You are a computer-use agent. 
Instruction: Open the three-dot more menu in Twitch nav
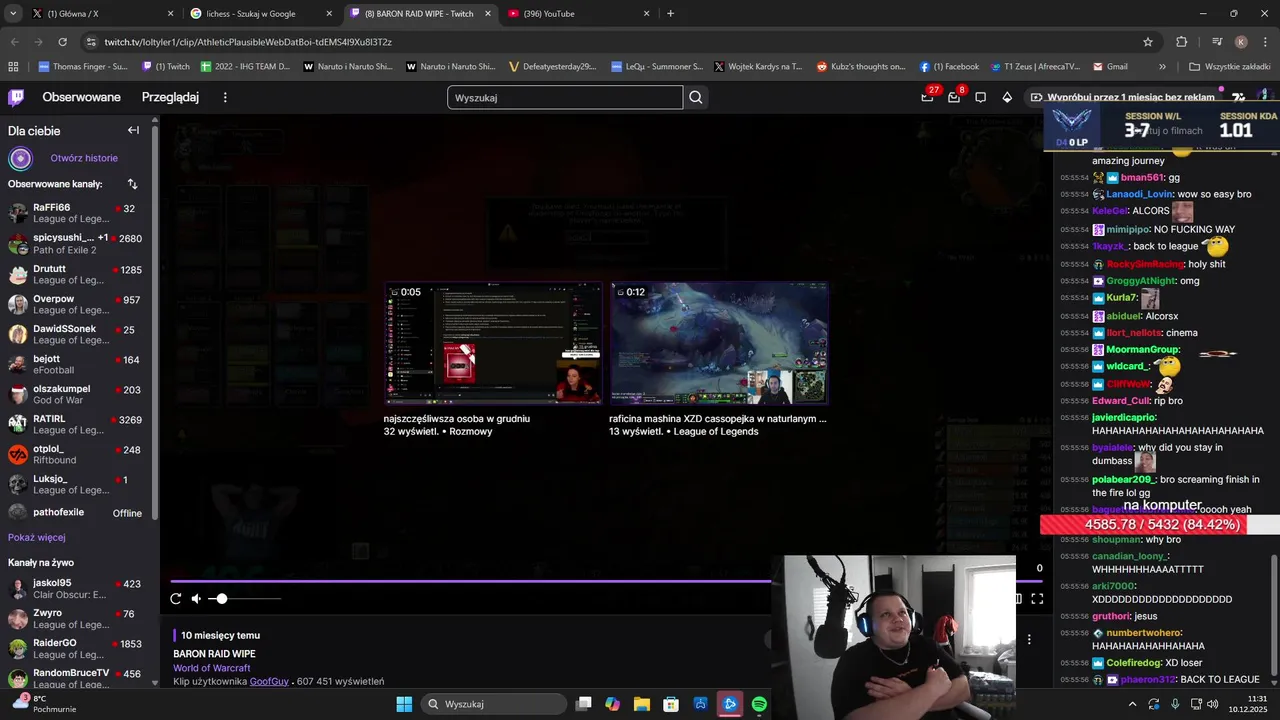pos(225,97)
